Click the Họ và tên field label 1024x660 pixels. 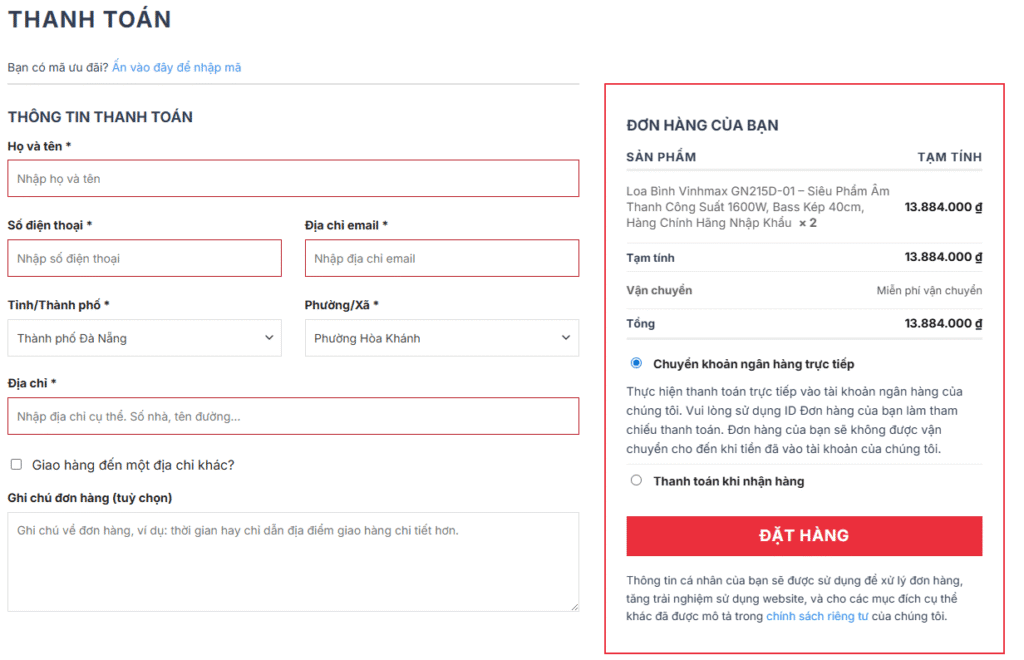tap(39, 147)
